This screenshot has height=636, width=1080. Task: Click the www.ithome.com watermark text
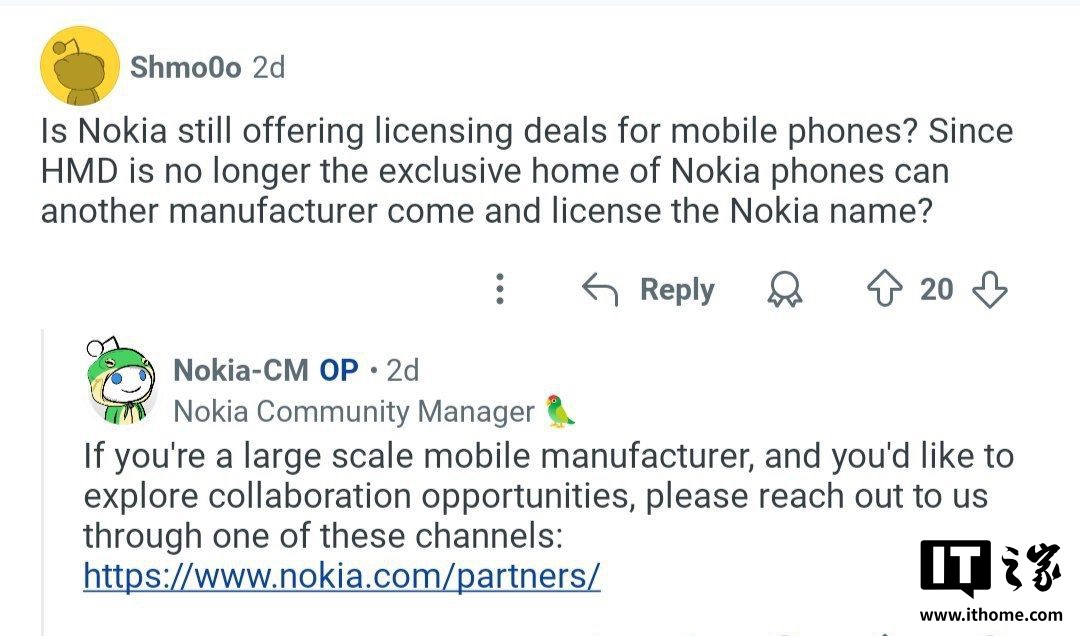point(991,615)
